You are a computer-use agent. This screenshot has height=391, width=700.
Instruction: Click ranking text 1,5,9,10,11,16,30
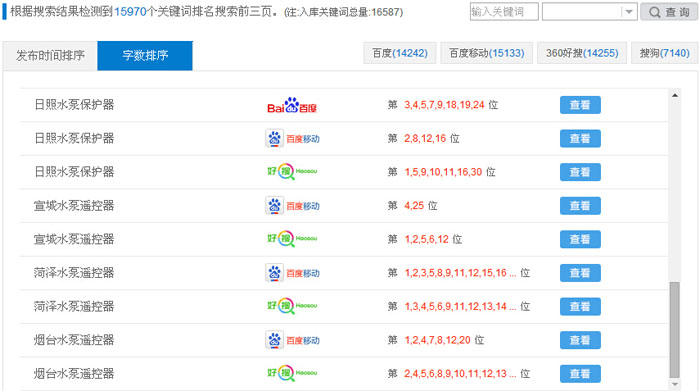[443, 172]
